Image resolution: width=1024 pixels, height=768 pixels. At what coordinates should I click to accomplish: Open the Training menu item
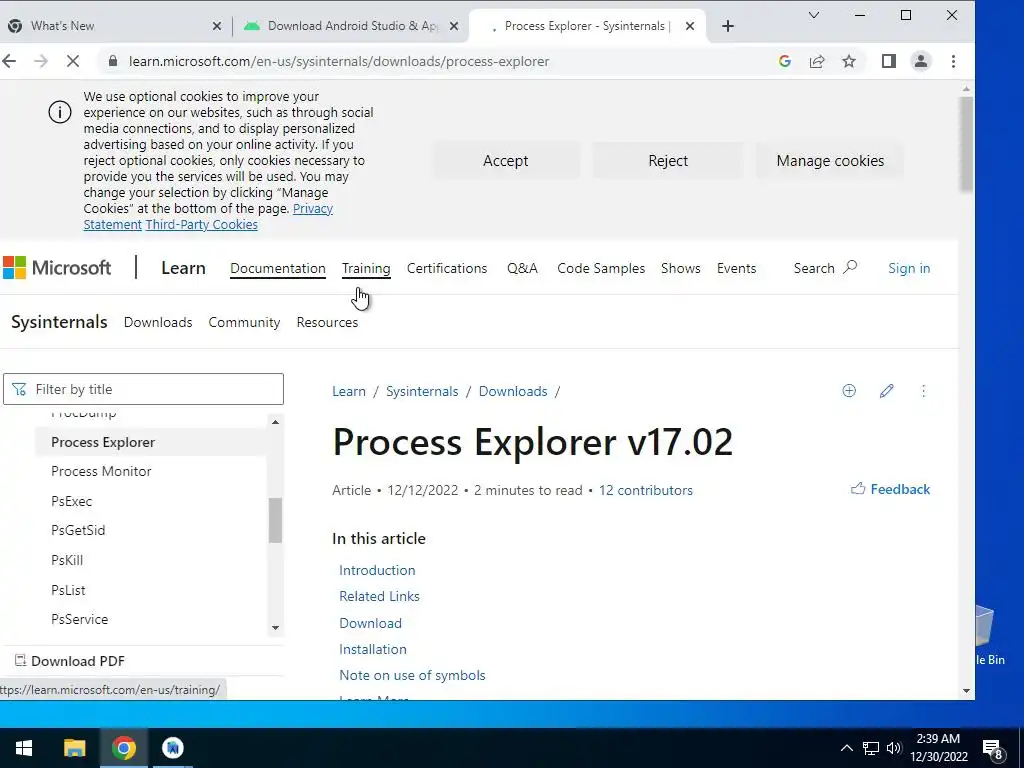tap(366, 268)
